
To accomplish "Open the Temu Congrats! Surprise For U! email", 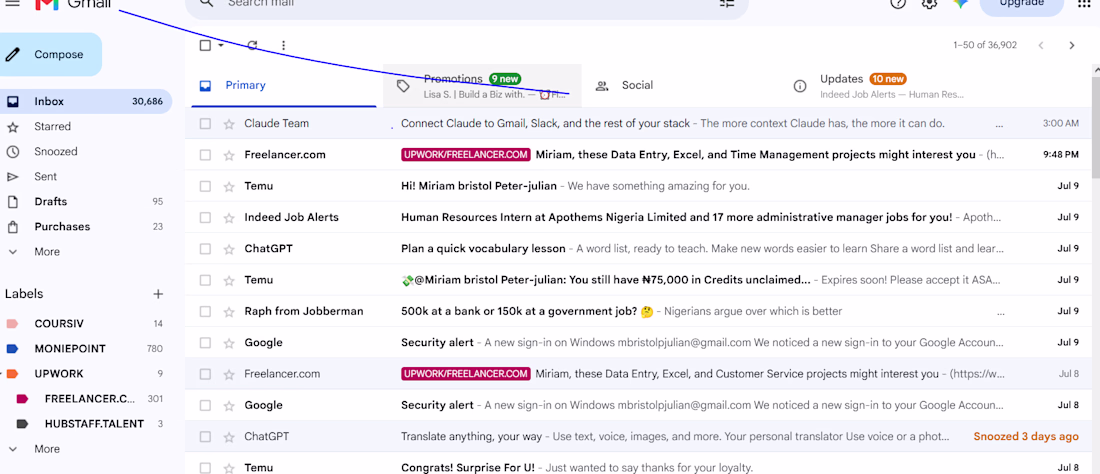I will pyautogui.click(x=638, y=466).
